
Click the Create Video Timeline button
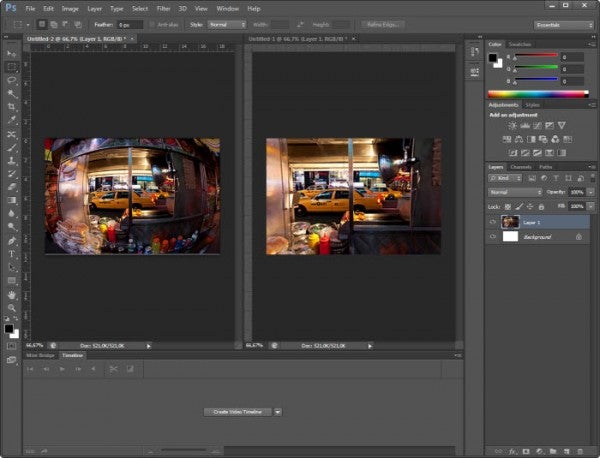tap(237, 411)
